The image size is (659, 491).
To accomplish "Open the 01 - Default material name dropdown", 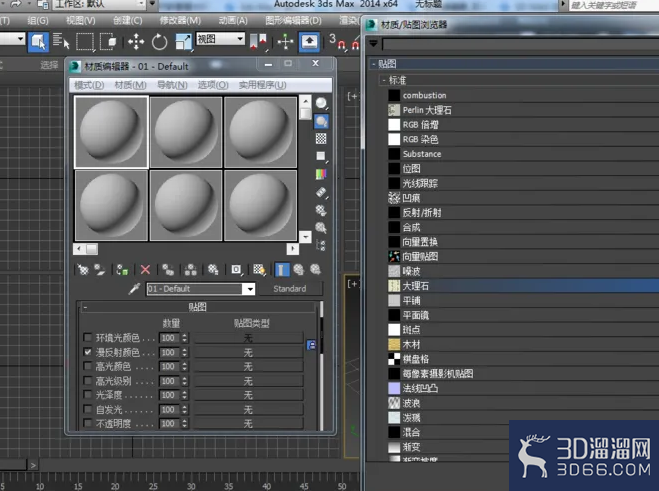I will (x=250, y=289).
